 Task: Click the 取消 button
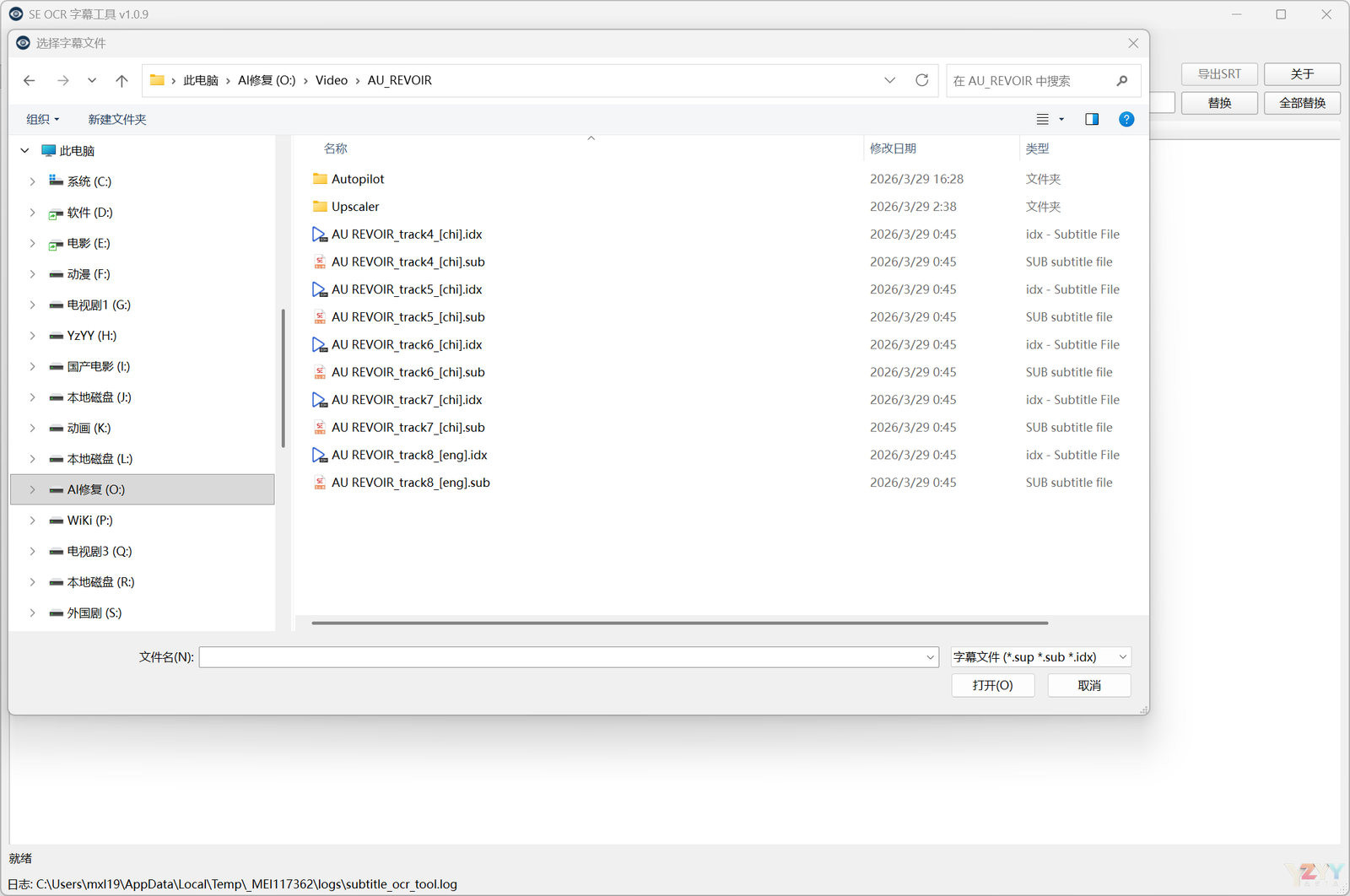tap(1089, 685)
